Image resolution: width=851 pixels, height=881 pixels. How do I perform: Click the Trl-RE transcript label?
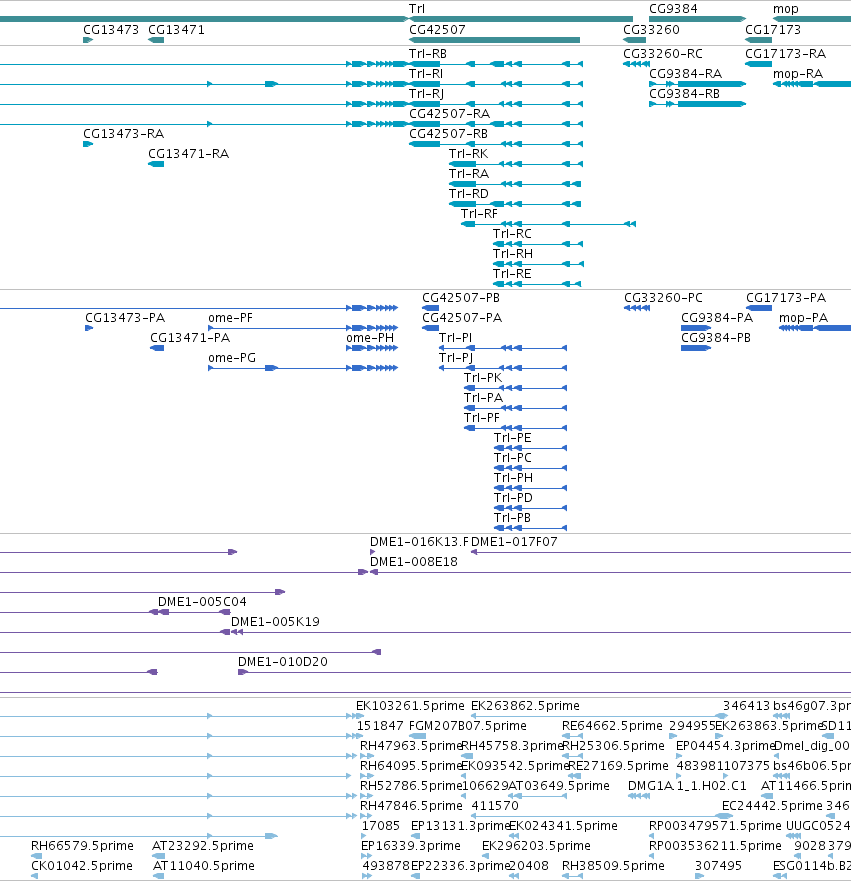coord(512,274)
